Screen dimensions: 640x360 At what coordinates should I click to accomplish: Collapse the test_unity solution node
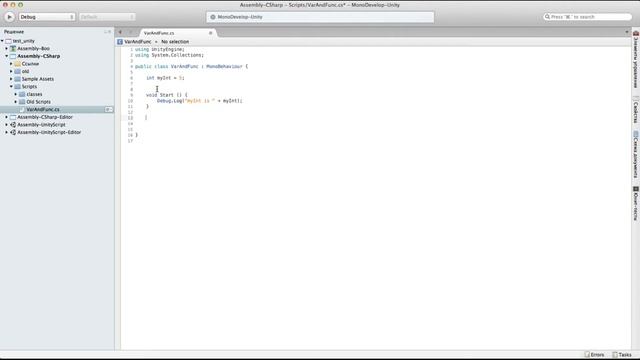[2, 41]
